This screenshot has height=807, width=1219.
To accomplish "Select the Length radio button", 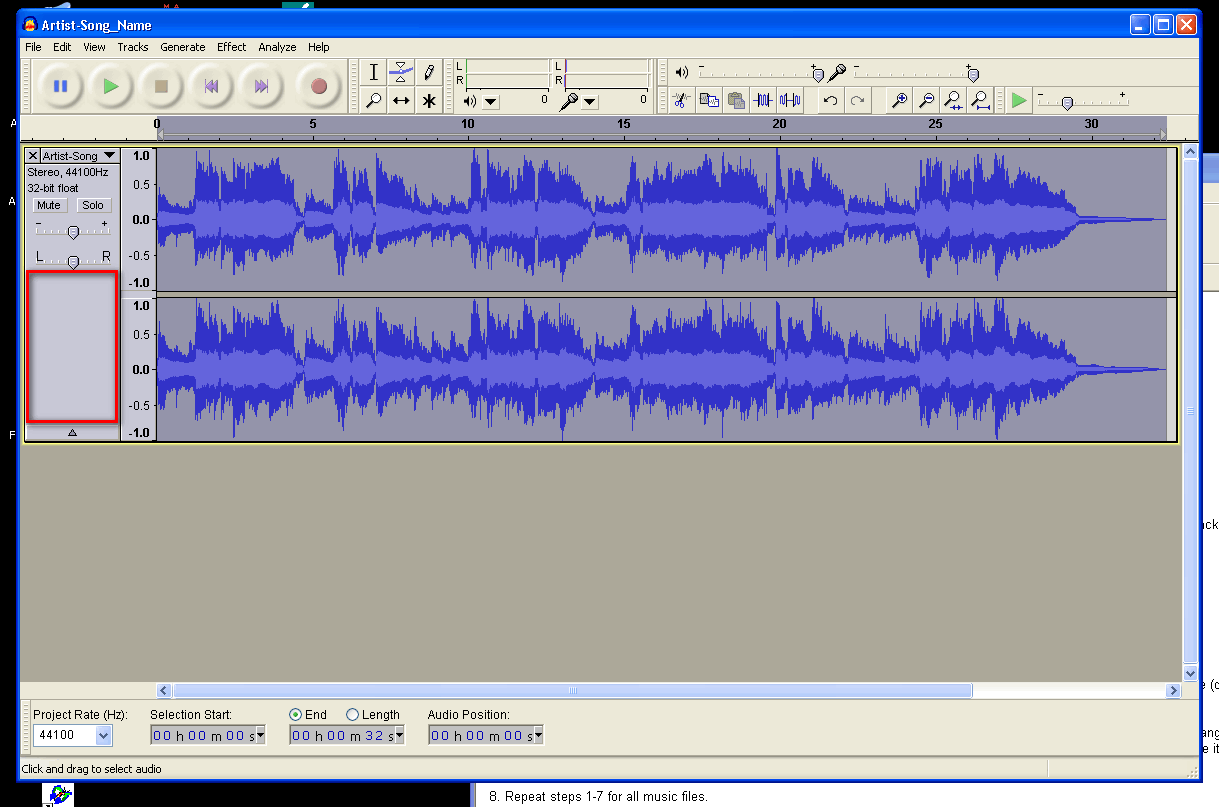I will click(x=352, y=715).
